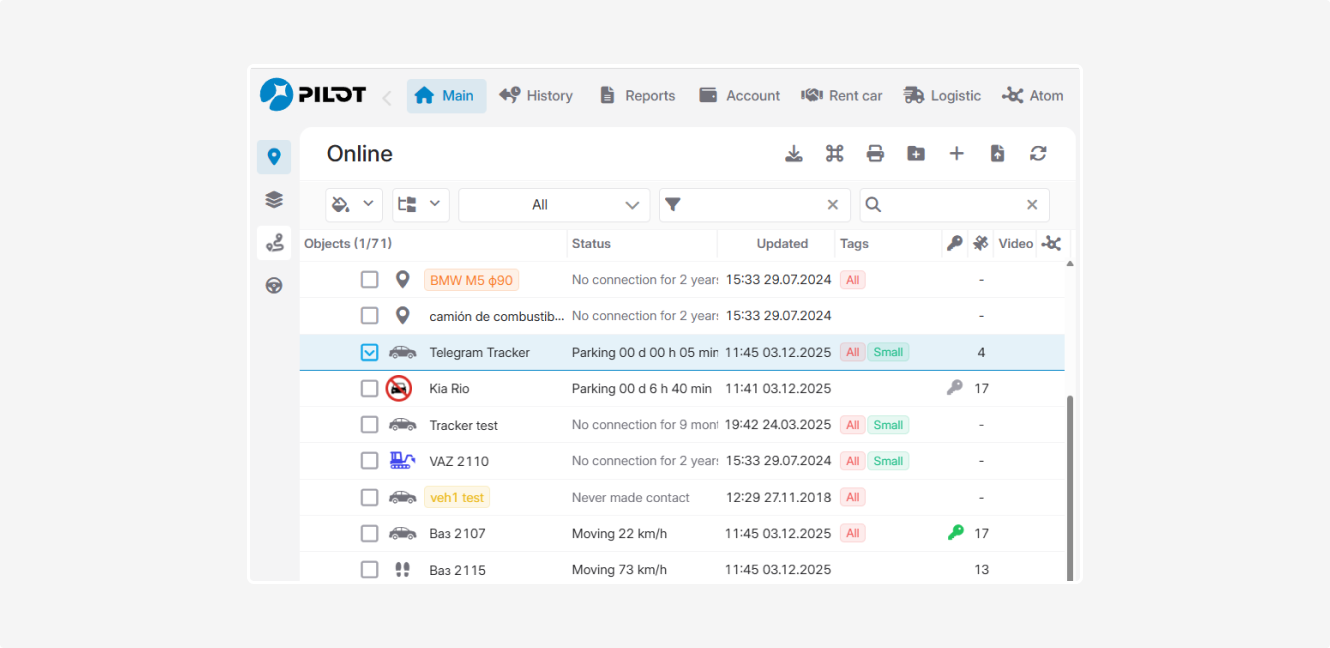1330x648 pixels.
Task: Expand the paint bucket color dropdown
Action: tap(354, 204)
